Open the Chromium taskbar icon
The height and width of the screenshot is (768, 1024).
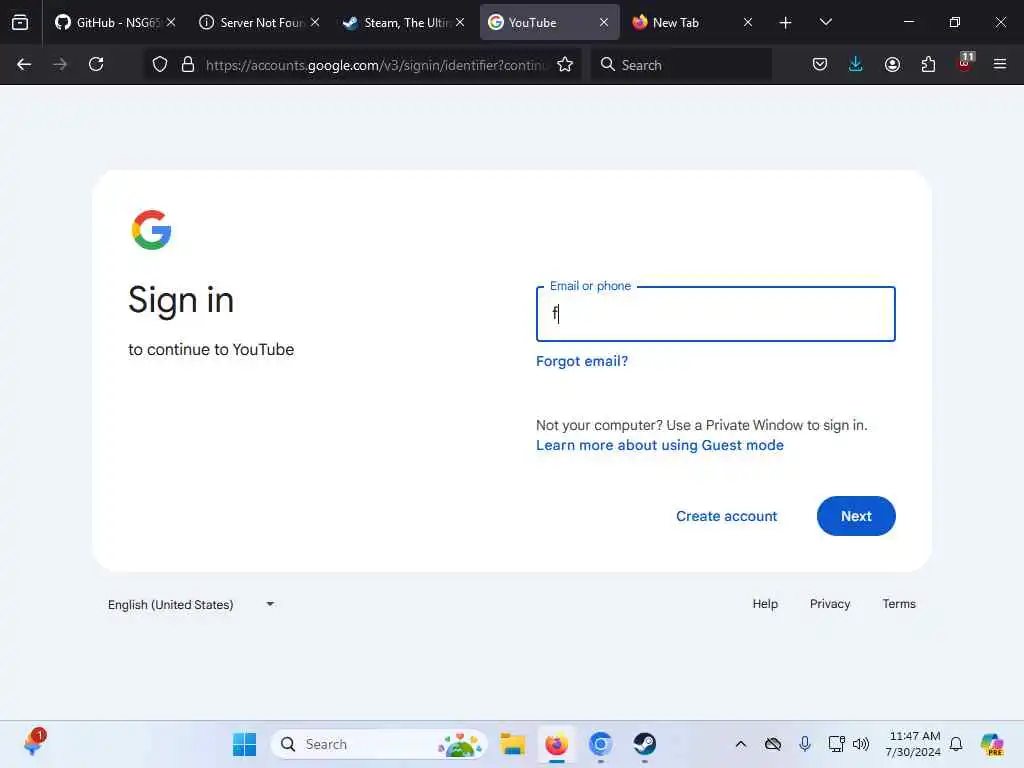(600, 744)
